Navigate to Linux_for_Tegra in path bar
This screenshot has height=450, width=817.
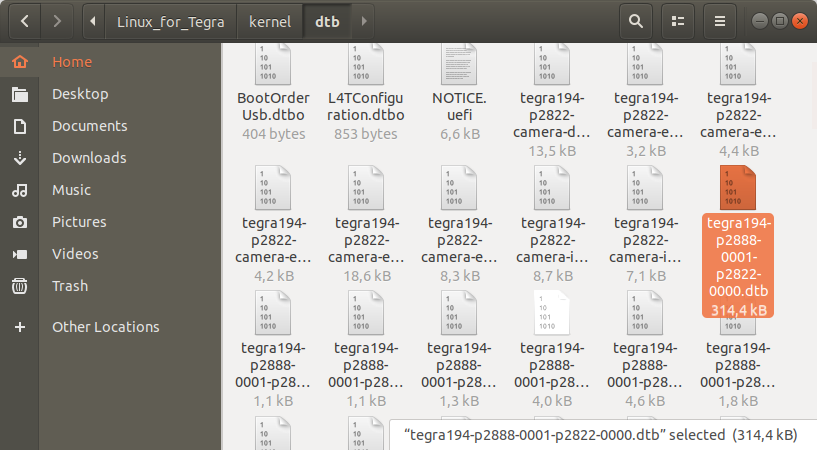point(170,21)
